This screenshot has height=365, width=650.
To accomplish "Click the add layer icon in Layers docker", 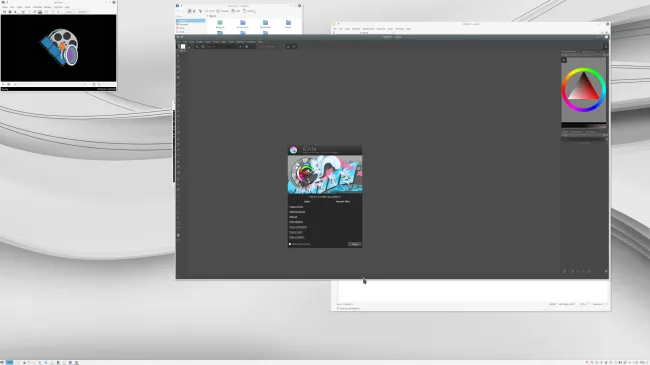I will [x=564, y=271].
